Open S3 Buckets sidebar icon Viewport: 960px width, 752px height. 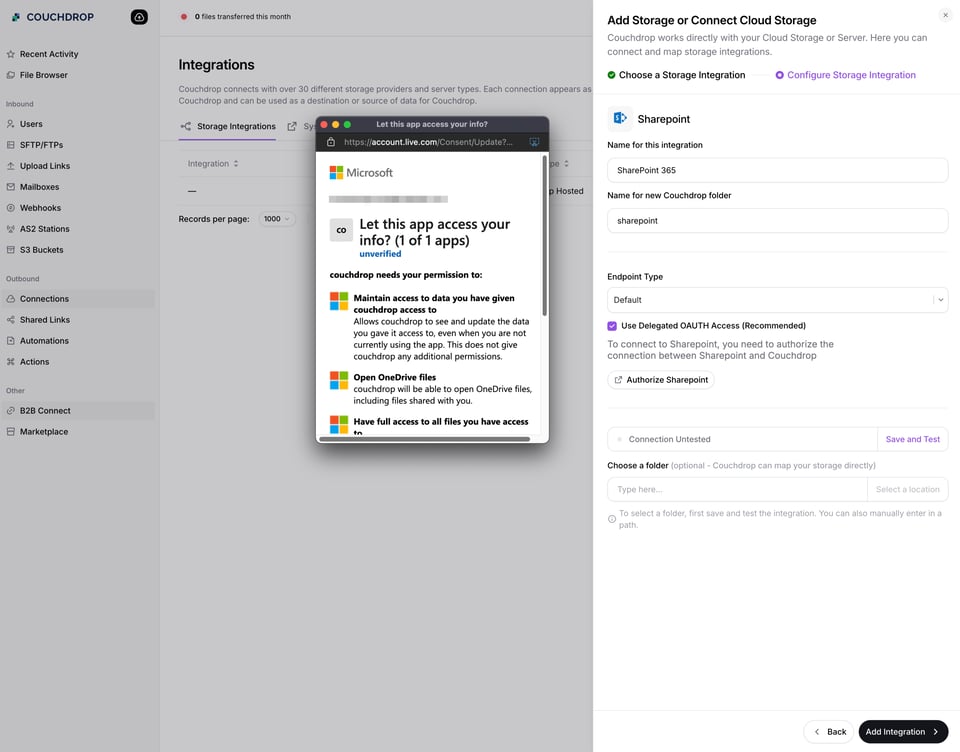[x=10, y=250]
